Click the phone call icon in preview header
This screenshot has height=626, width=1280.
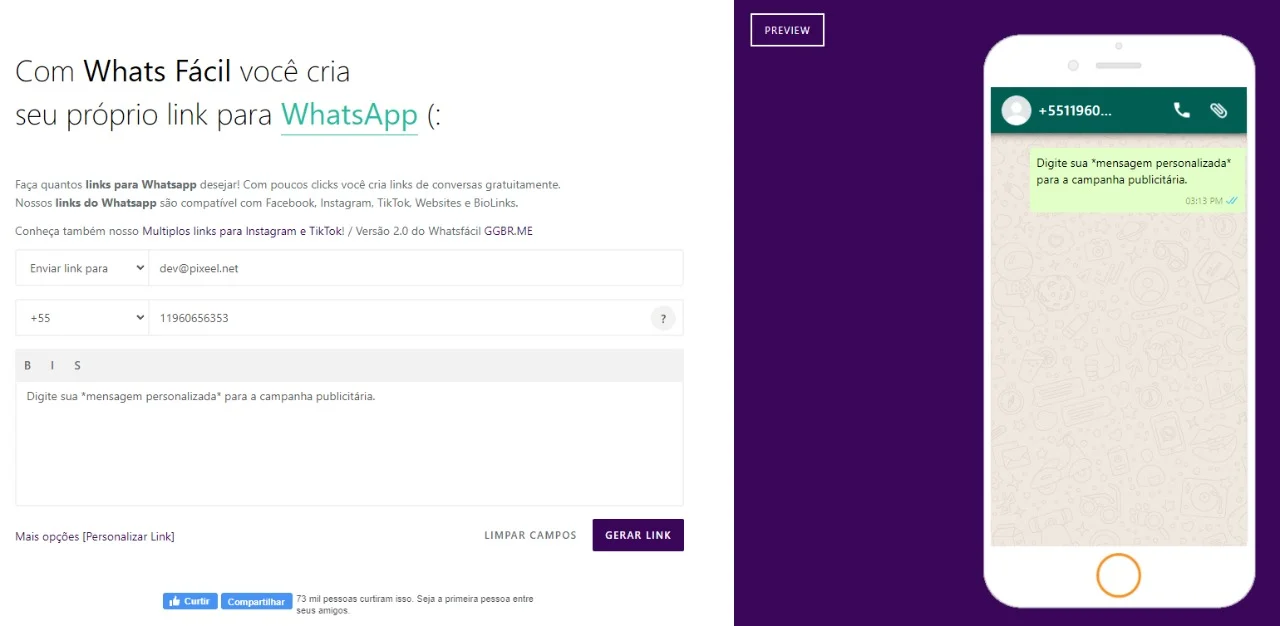pos(1181,110)
